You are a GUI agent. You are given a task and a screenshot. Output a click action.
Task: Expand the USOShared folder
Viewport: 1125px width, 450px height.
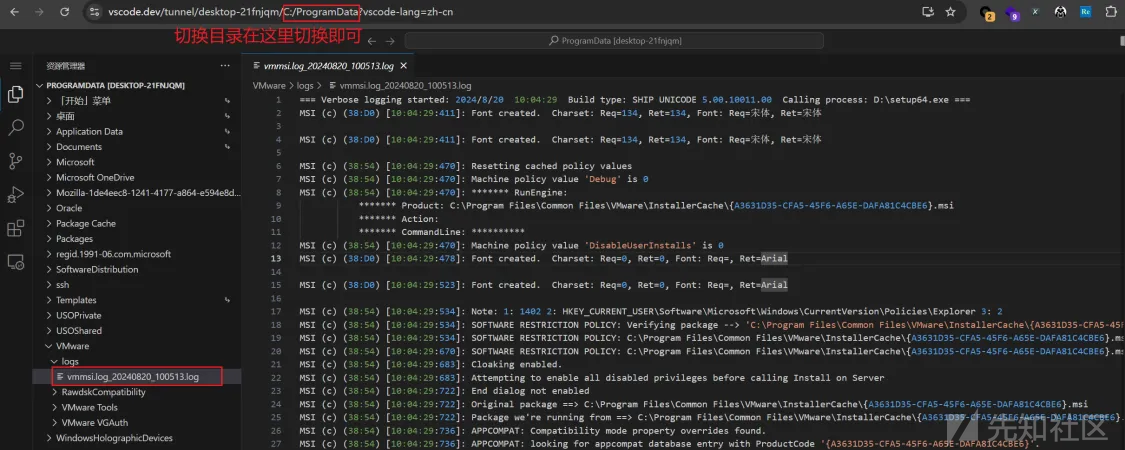coord(139,331)
